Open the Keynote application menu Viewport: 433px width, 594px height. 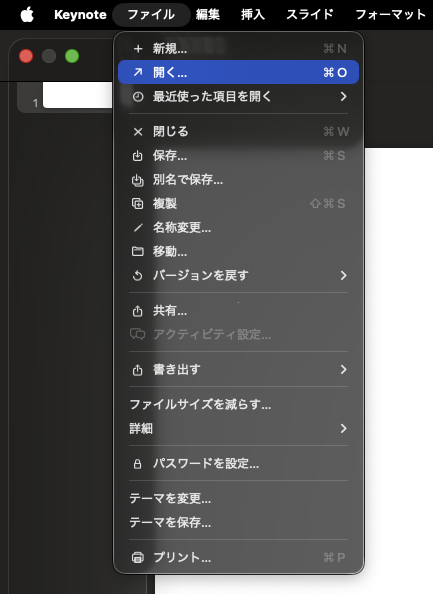click(x=80, y=15)
